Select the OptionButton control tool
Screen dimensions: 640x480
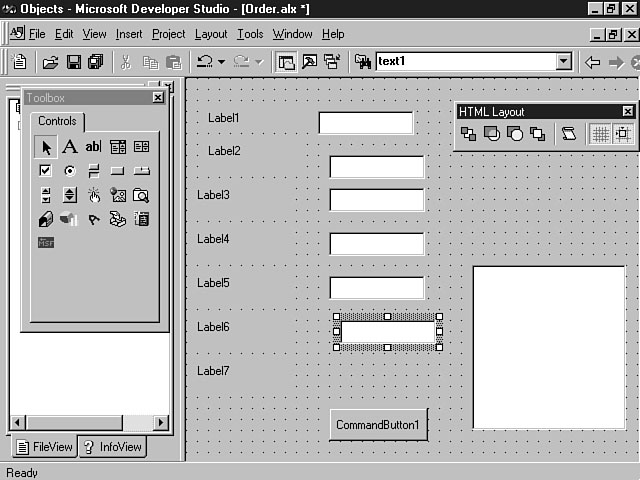pos(69,171)
